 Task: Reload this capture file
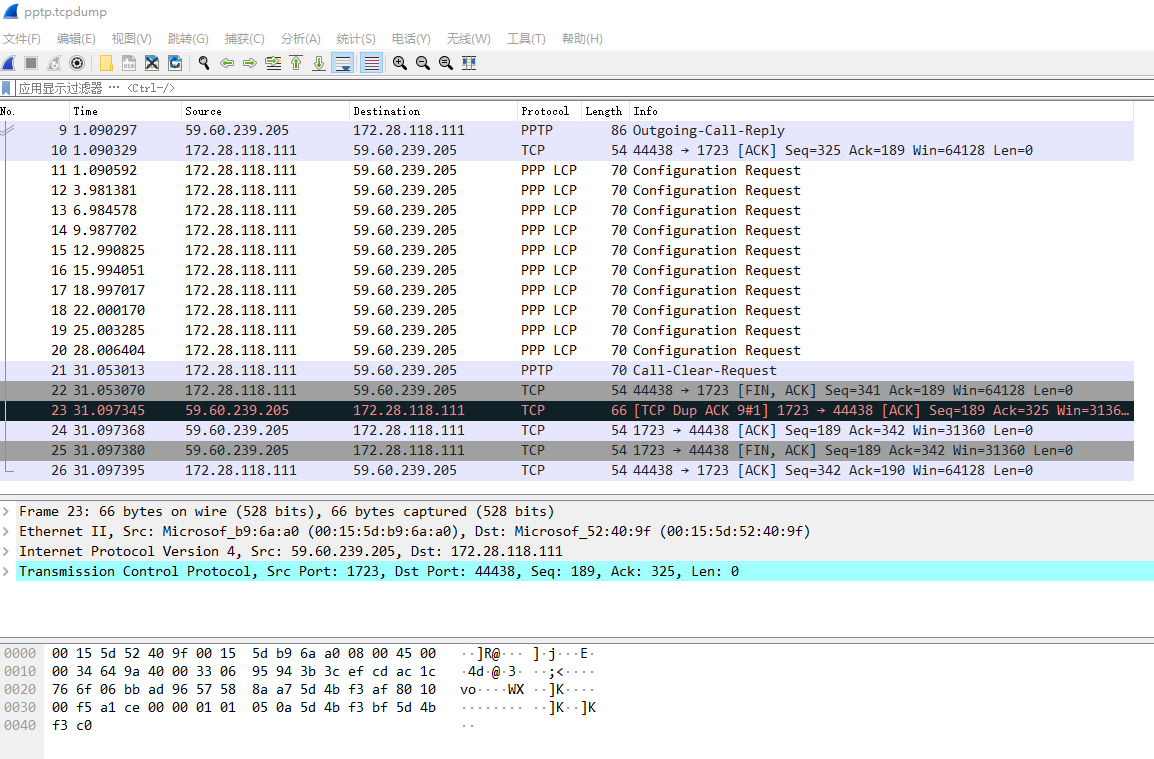coord(175,62)
